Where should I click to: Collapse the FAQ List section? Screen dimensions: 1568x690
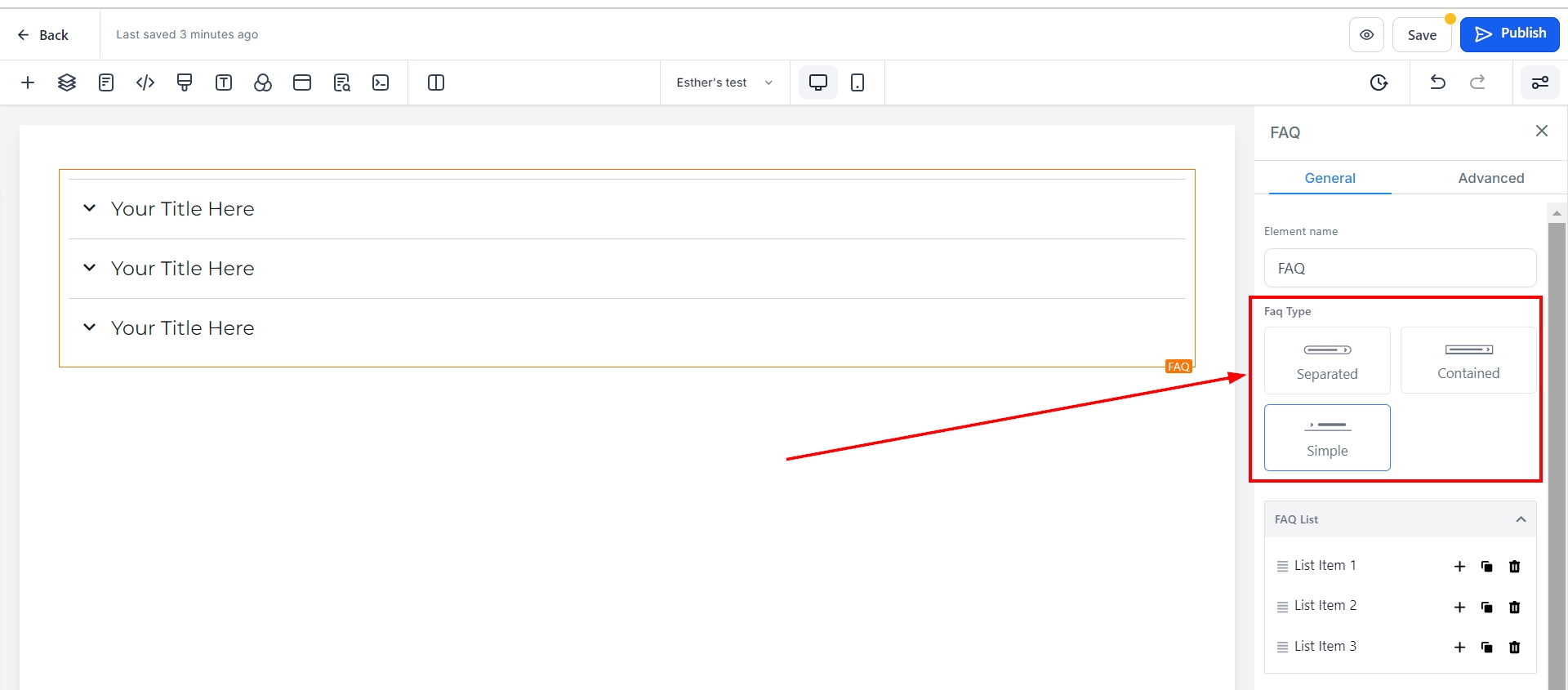[1521, 519]
